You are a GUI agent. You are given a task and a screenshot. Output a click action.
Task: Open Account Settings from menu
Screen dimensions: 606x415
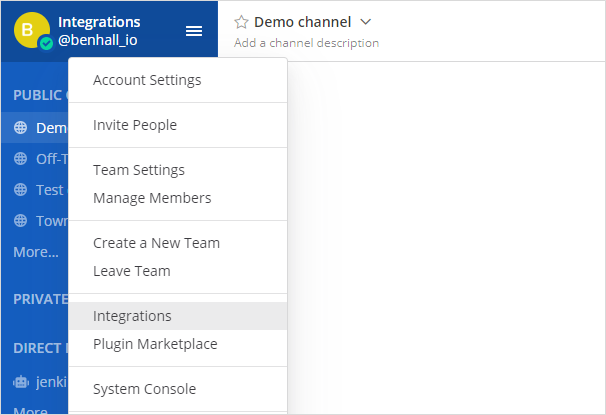pyautogui.click(x=178, y=80)
